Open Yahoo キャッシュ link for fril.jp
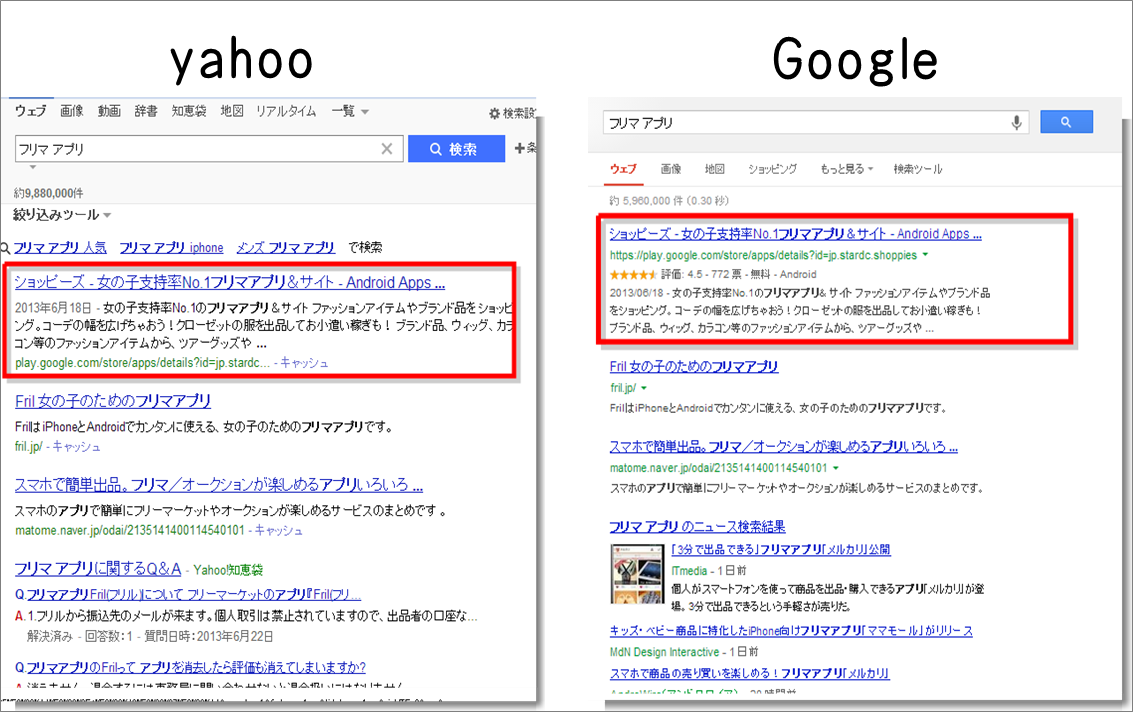 76,447
